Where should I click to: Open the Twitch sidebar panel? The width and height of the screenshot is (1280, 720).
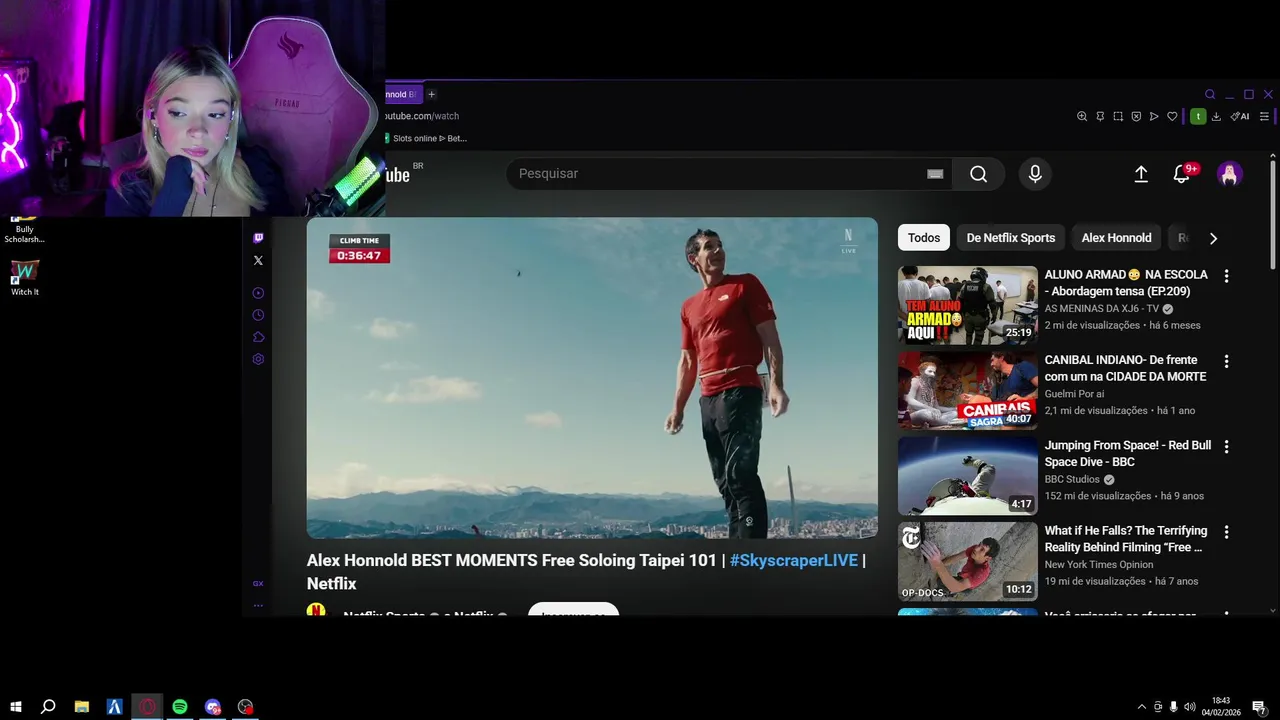pos(258,238)
